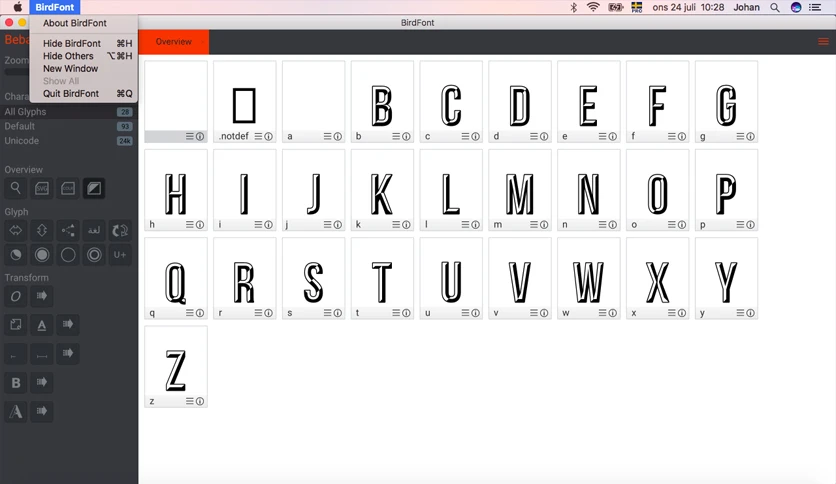Click the resize square icon under Transform
836x484 pixels.
15,324
